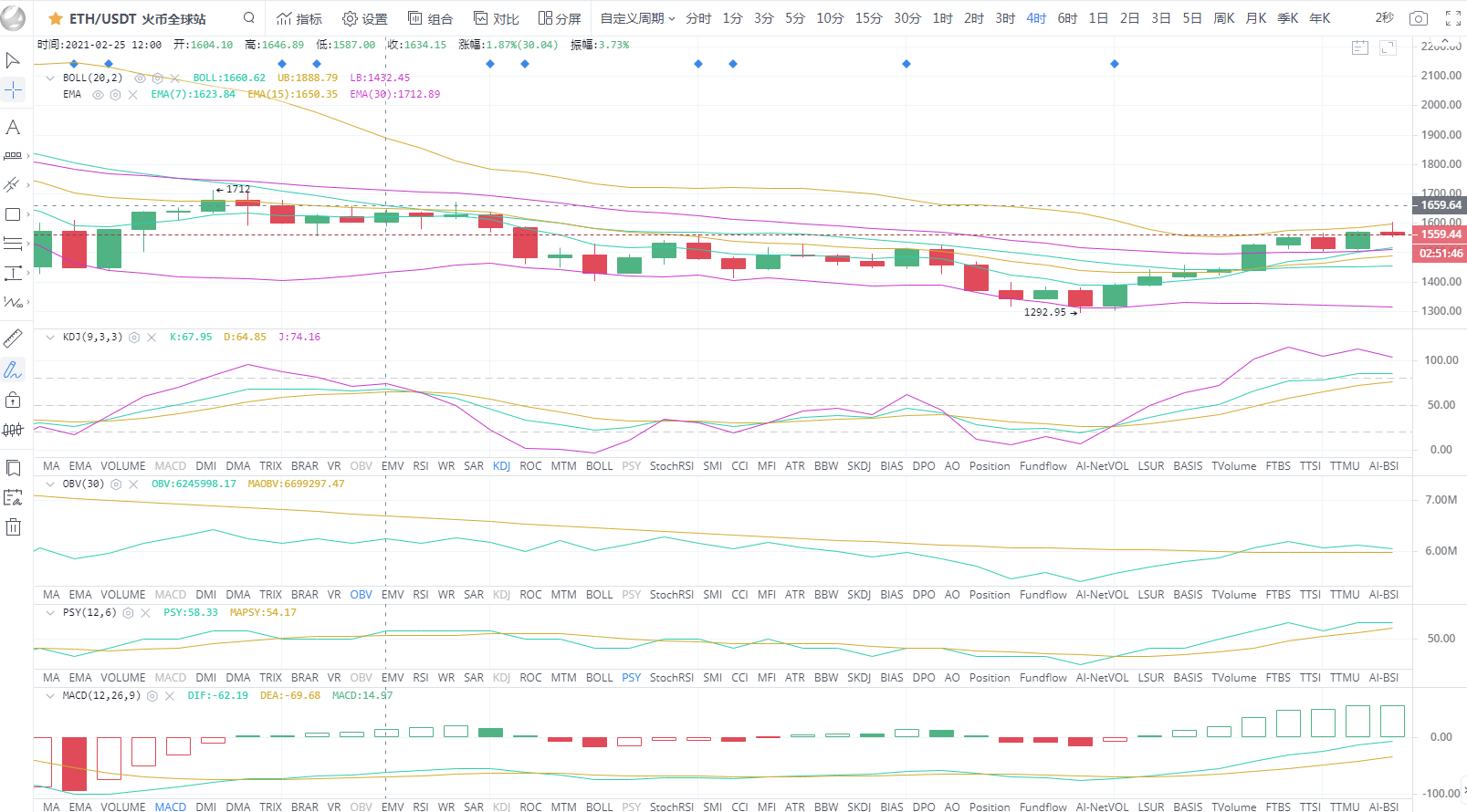This screenshot has height=812, width=1467.
Task: Take a chart screenshot with camera icon
Action: pyautogui.click(x=1418, y=18)
